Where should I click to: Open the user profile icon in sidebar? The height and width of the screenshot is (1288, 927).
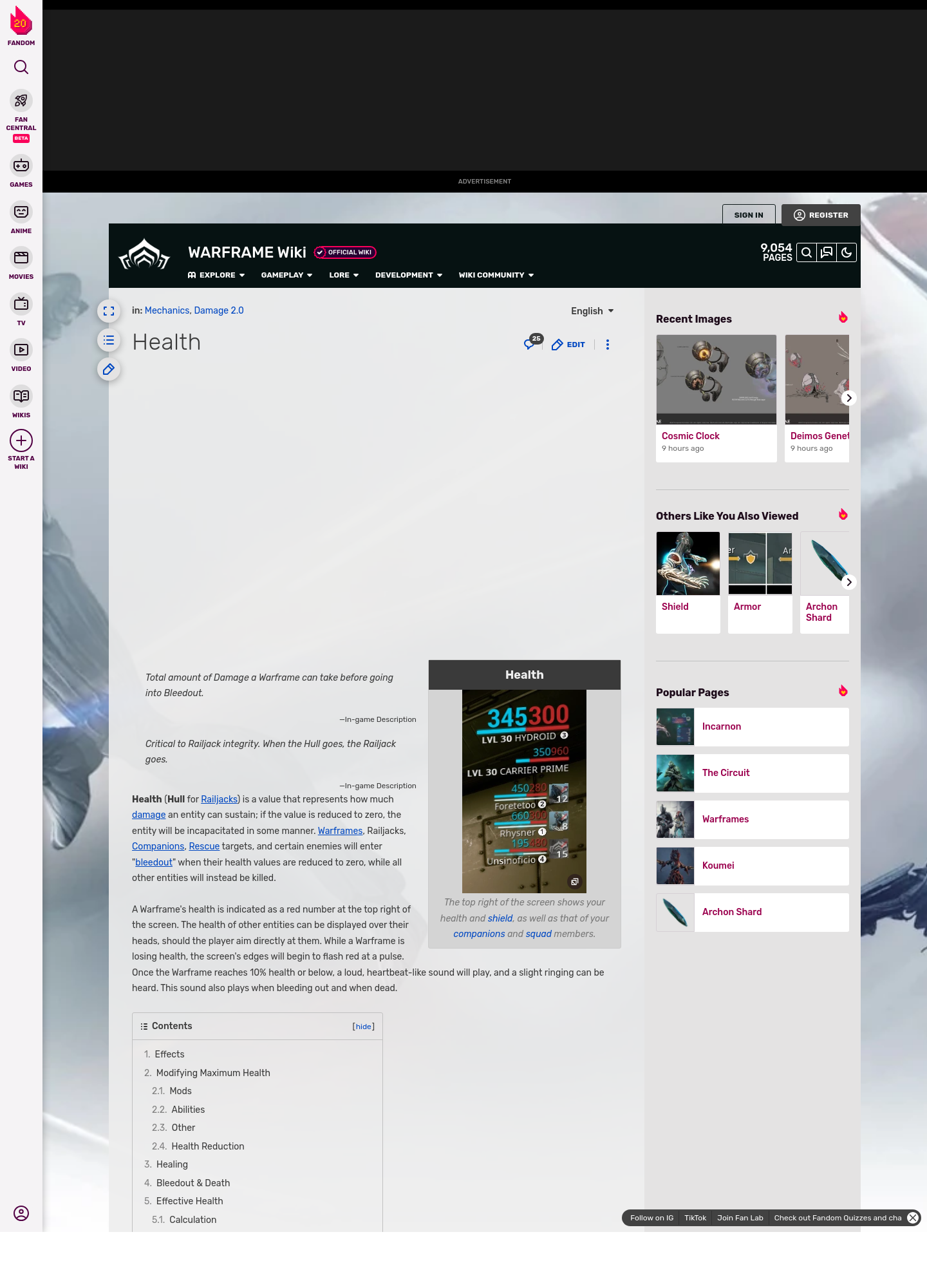pos(21,1213)
